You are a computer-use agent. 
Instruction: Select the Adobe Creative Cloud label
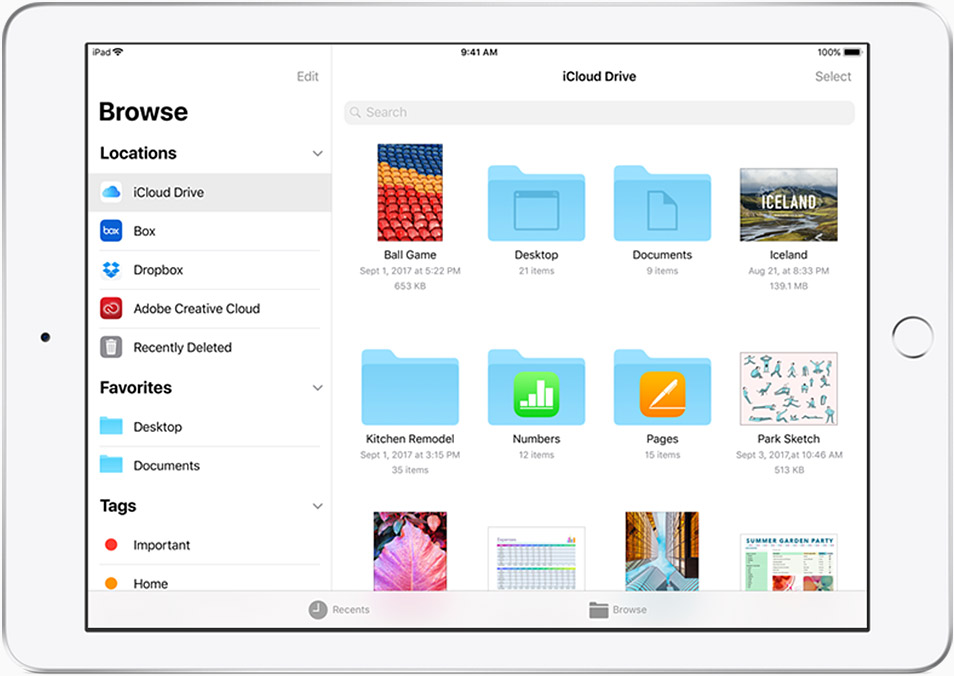point(197,308)
